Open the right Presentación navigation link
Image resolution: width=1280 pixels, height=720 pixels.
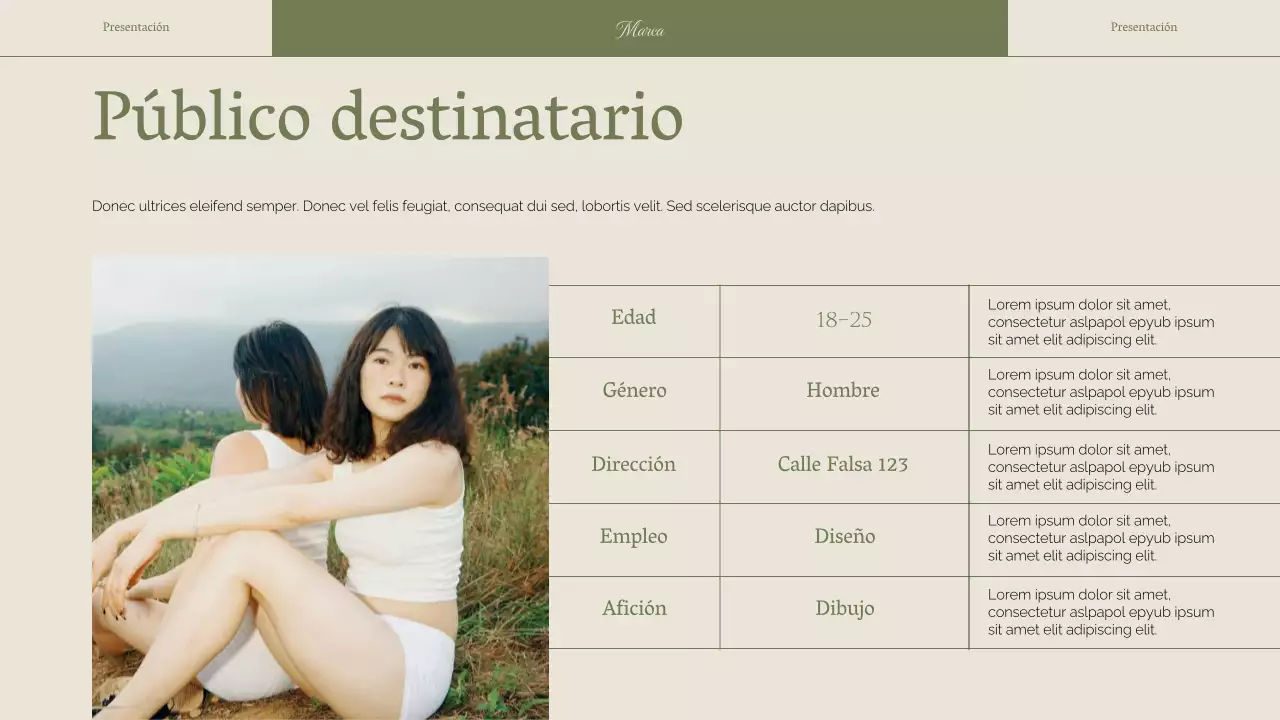1143,27
